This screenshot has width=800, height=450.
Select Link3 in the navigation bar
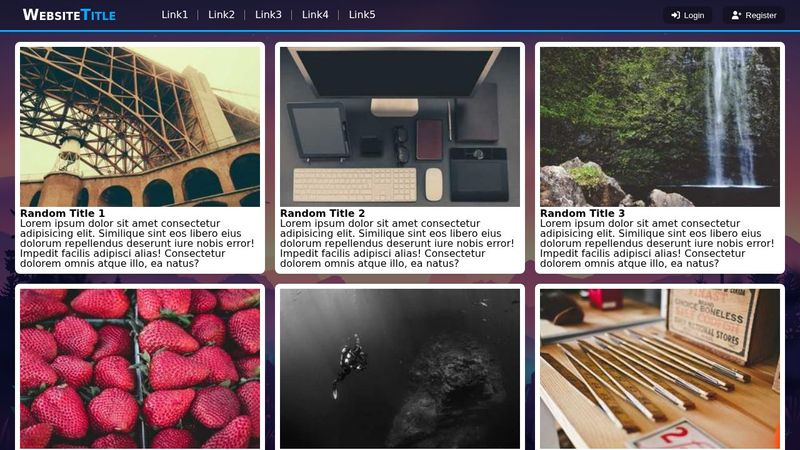click(268, 15)
